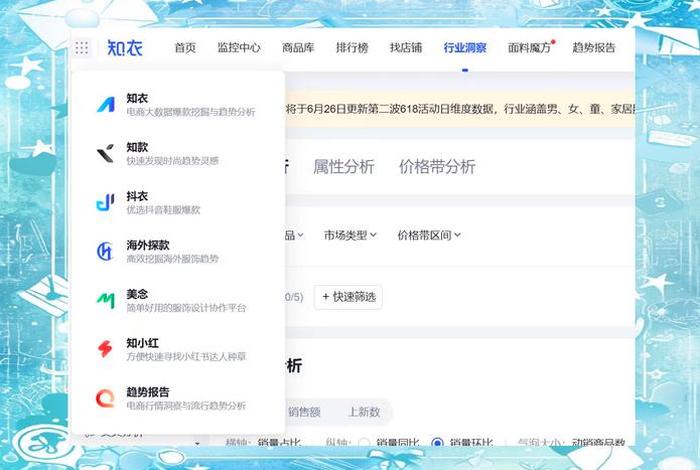This screenshot has height=470, width=700.
Task: Click the 知衣 logo in header
Action: click(125, 47)
